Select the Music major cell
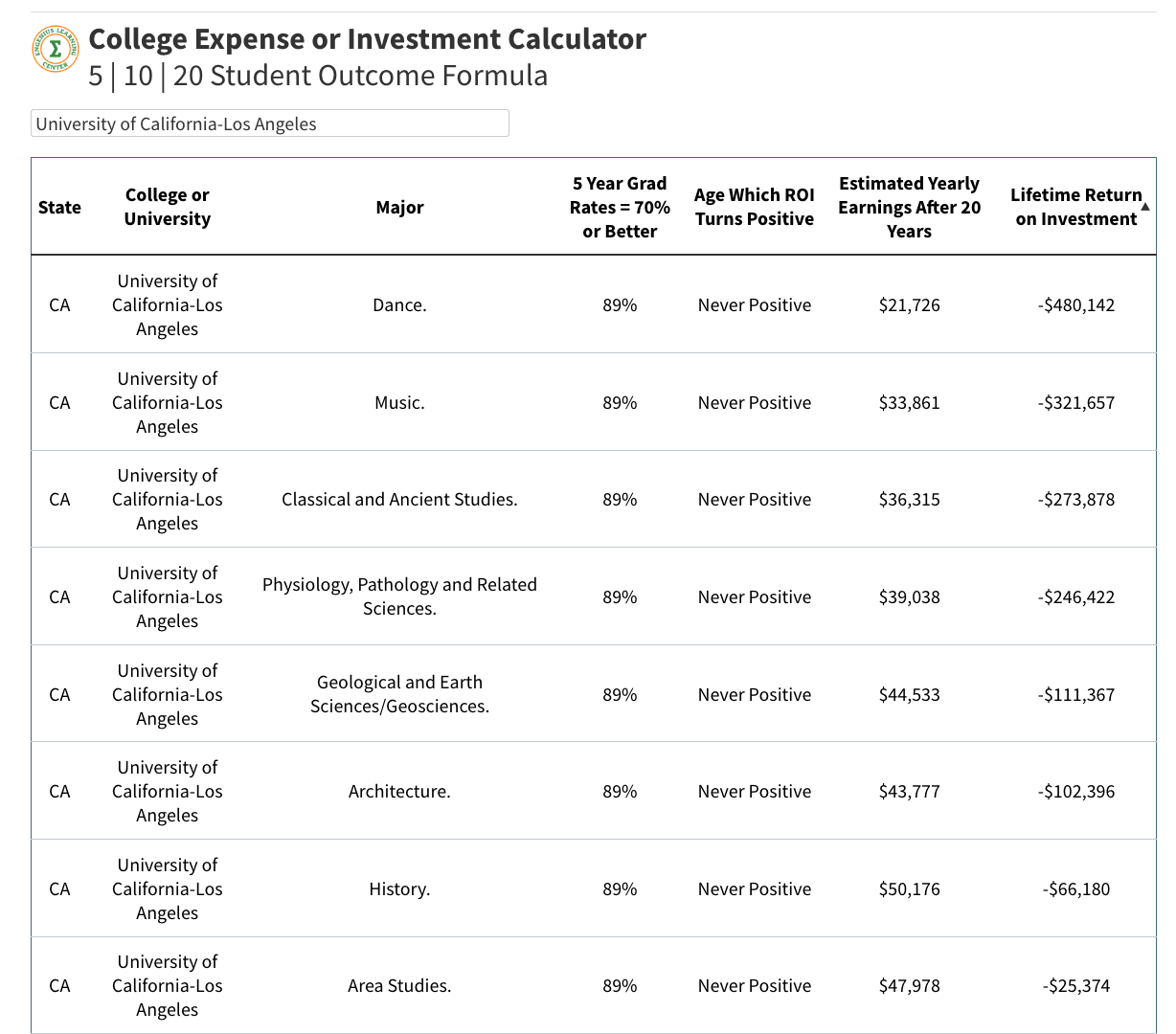1176x1034 pixels. 399,403
